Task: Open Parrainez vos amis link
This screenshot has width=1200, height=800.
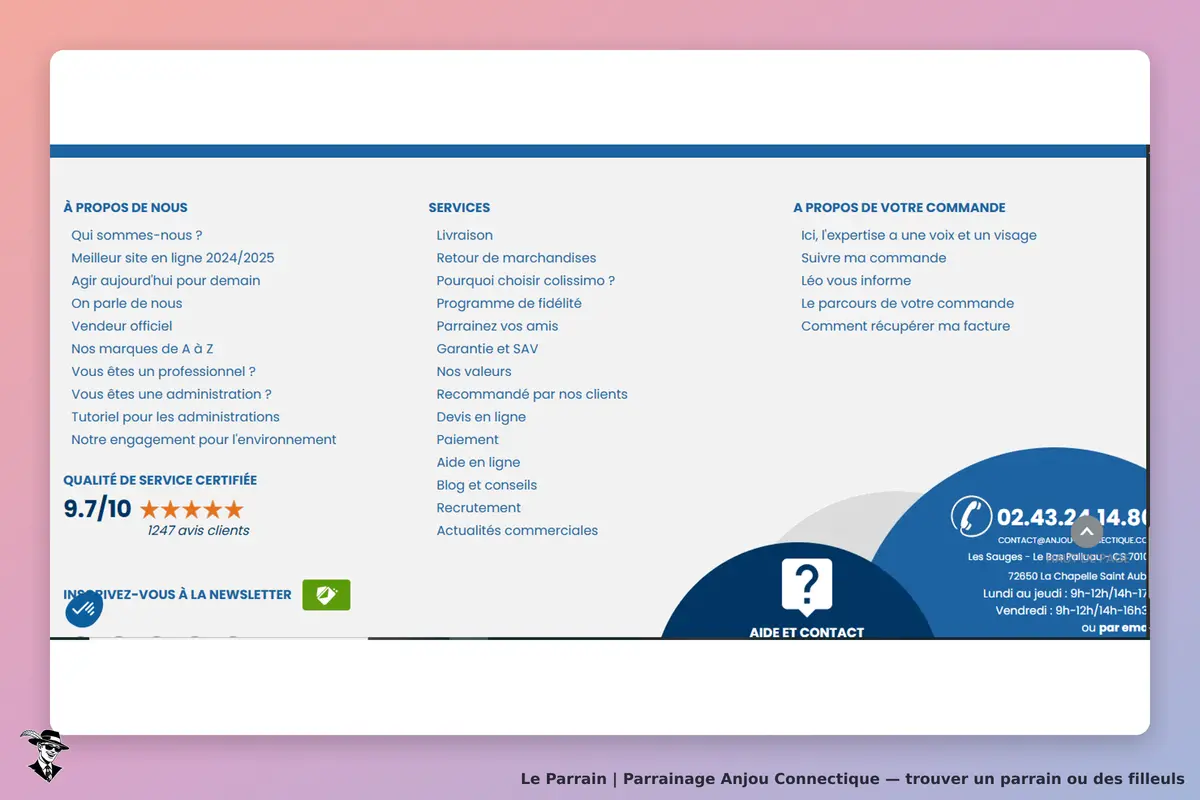Action: click(x=498, y=326)
